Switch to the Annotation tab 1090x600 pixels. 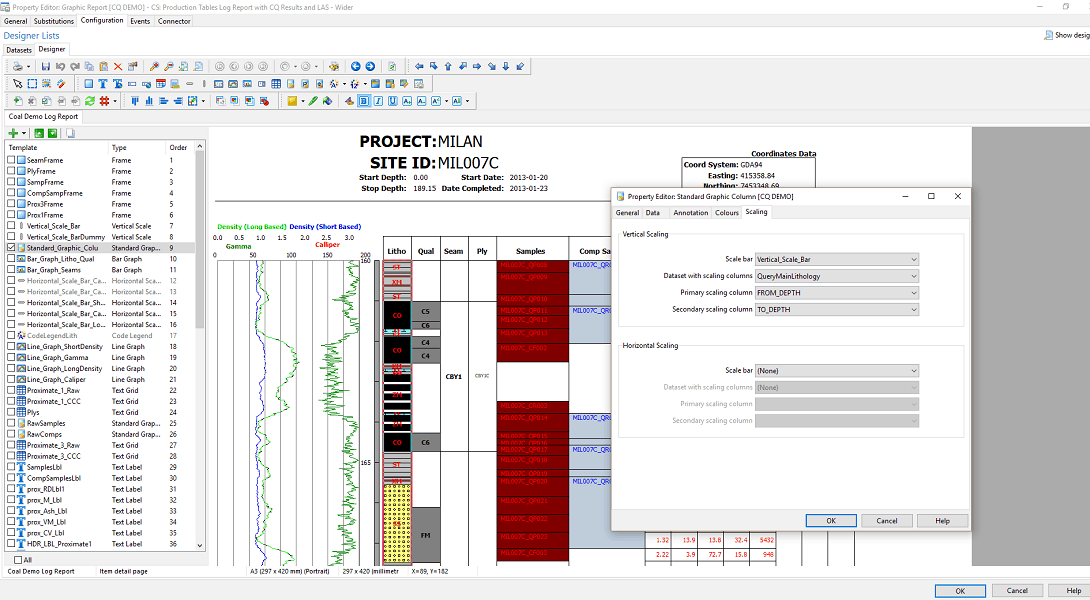click(x=690, y=212)
